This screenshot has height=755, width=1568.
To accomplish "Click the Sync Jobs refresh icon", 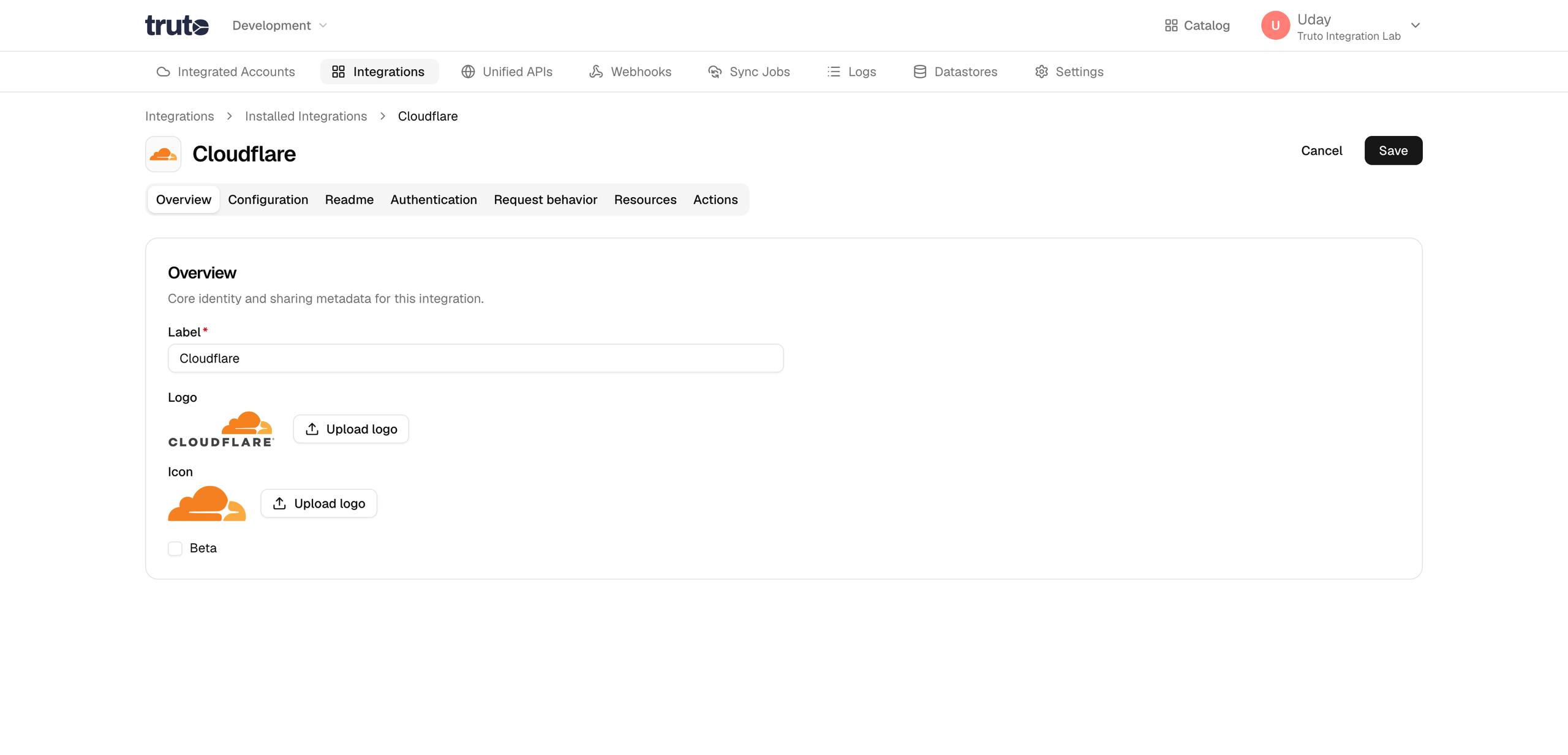I will click(714, 72).
